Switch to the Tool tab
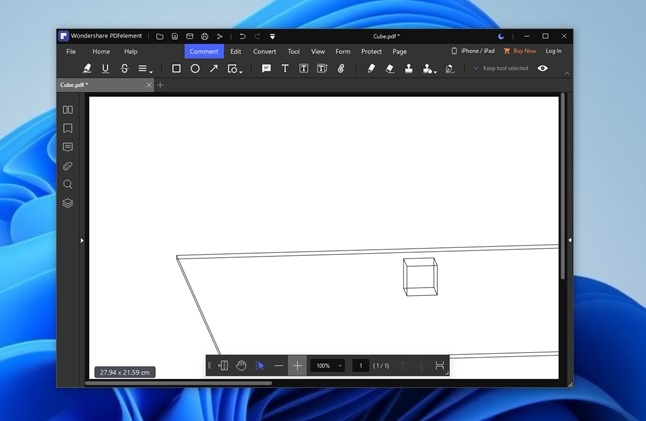Image resolution: width=646 pixels, height=421 pixels. 294,51
